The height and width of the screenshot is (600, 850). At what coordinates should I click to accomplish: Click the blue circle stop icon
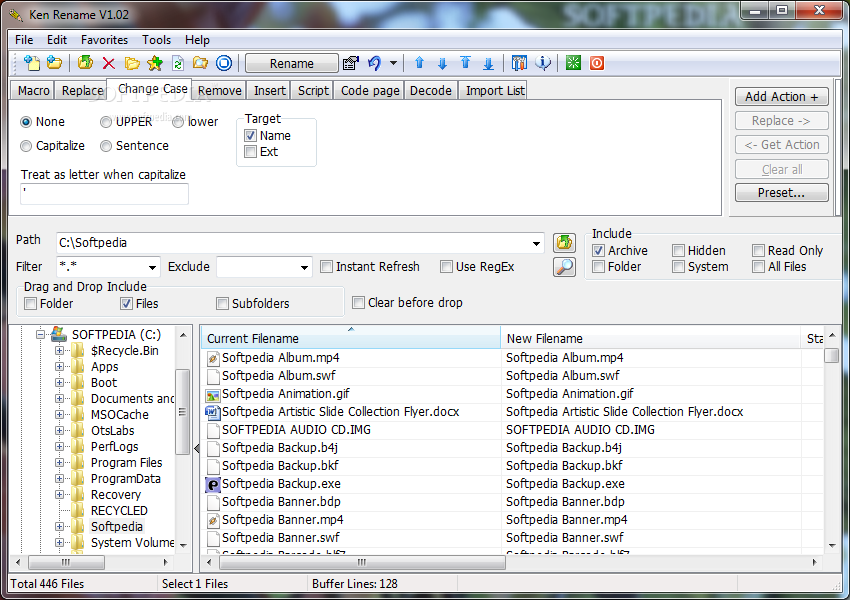tap(224, 63)
